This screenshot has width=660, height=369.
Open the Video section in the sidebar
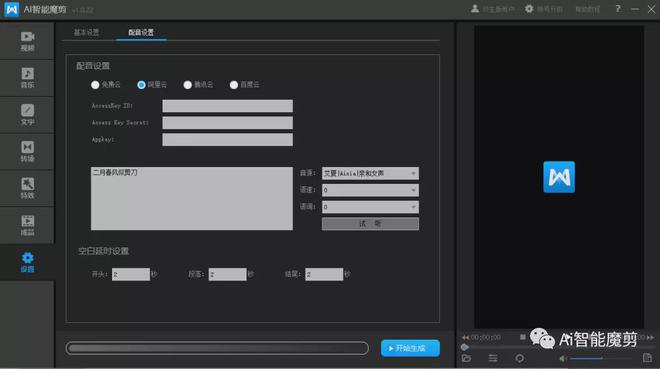click(x=27, y=41)
